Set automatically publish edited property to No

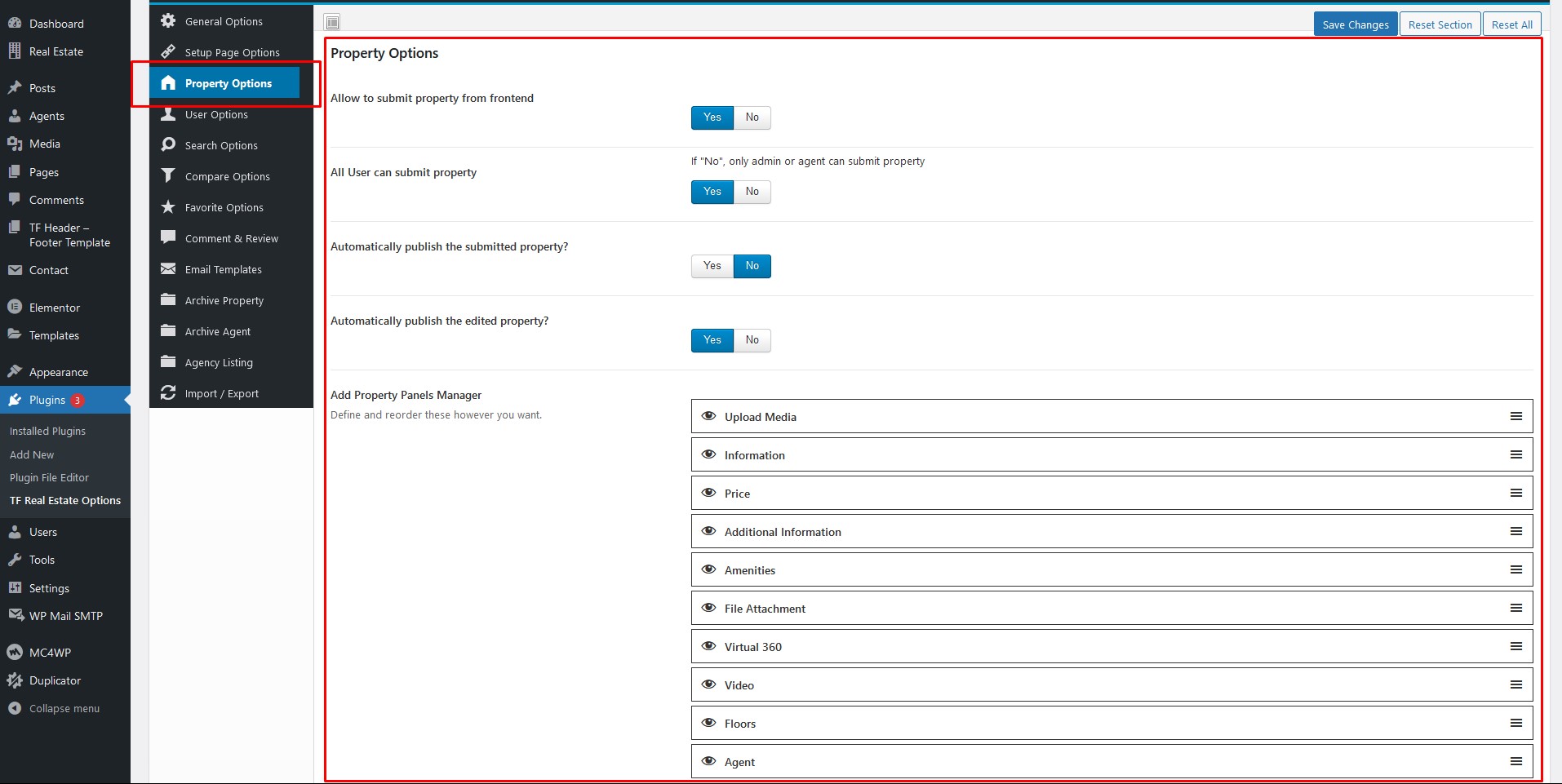click(x=752, y=340)
